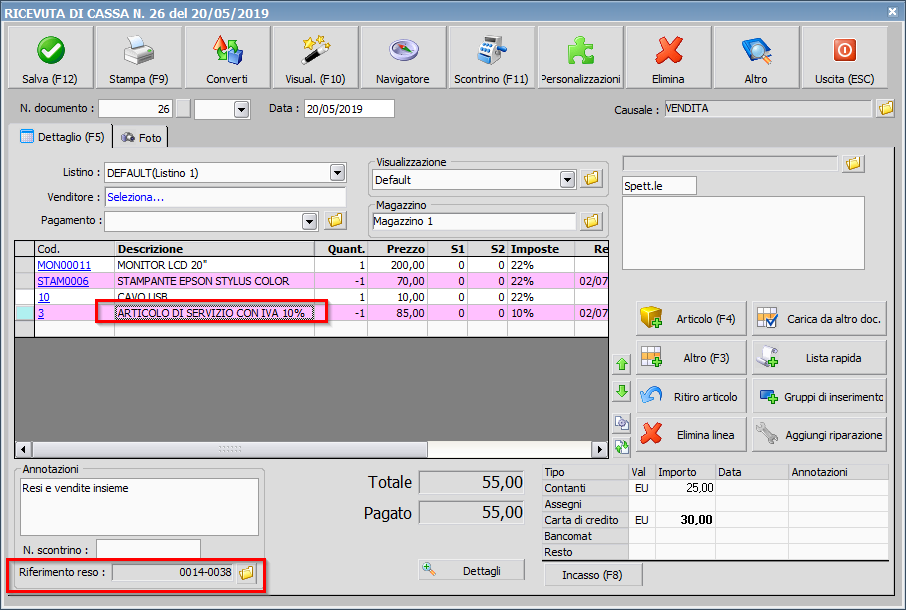Image resolution: width=906 pixels, height=610 pixels.
Task: Open article link MON00011
Action: click(64, 265)
